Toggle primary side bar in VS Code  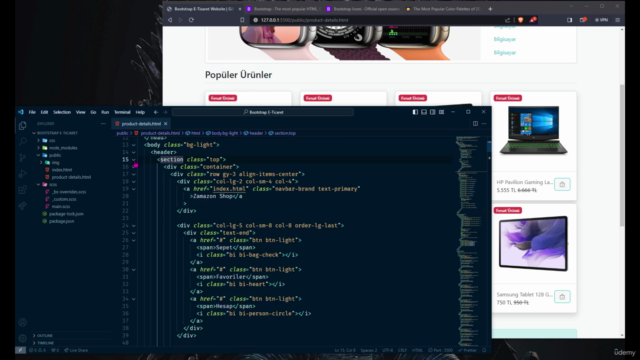415,112
